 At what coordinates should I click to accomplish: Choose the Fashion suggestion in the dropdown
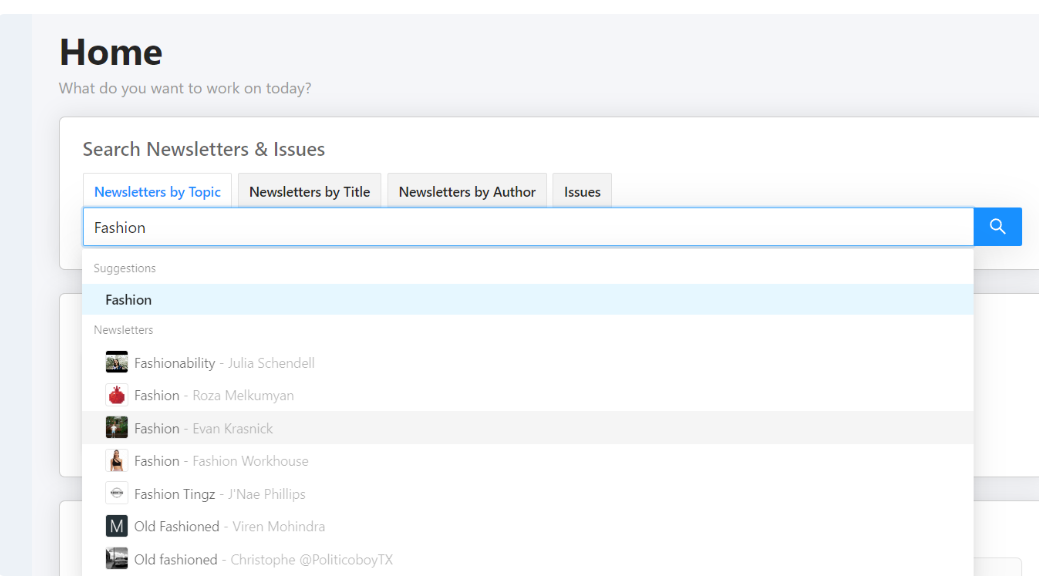(x=129, y=300)
